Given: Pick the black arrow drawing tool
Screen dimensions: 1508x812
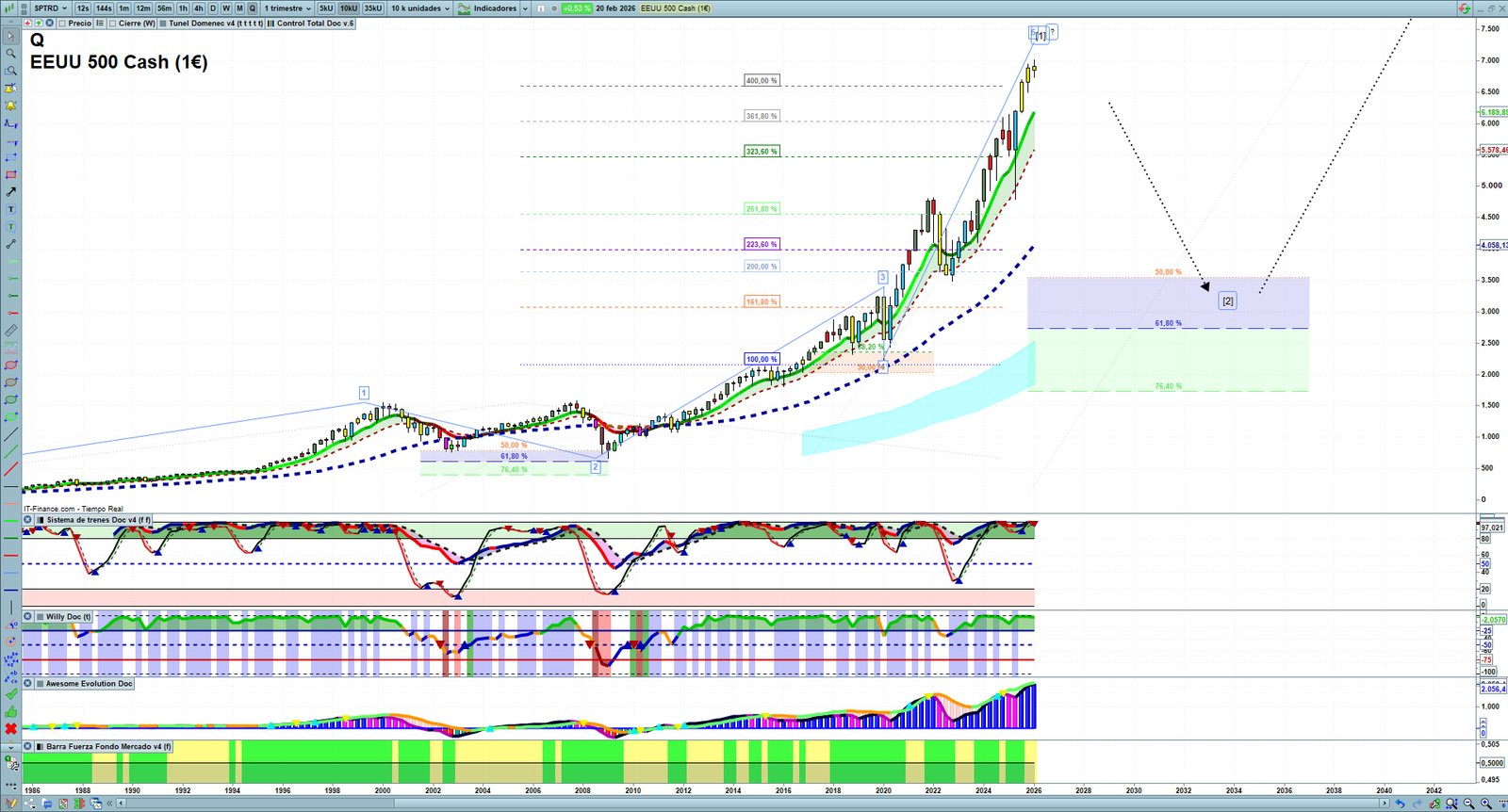Looking at the screenshot, I should [11, 192].
